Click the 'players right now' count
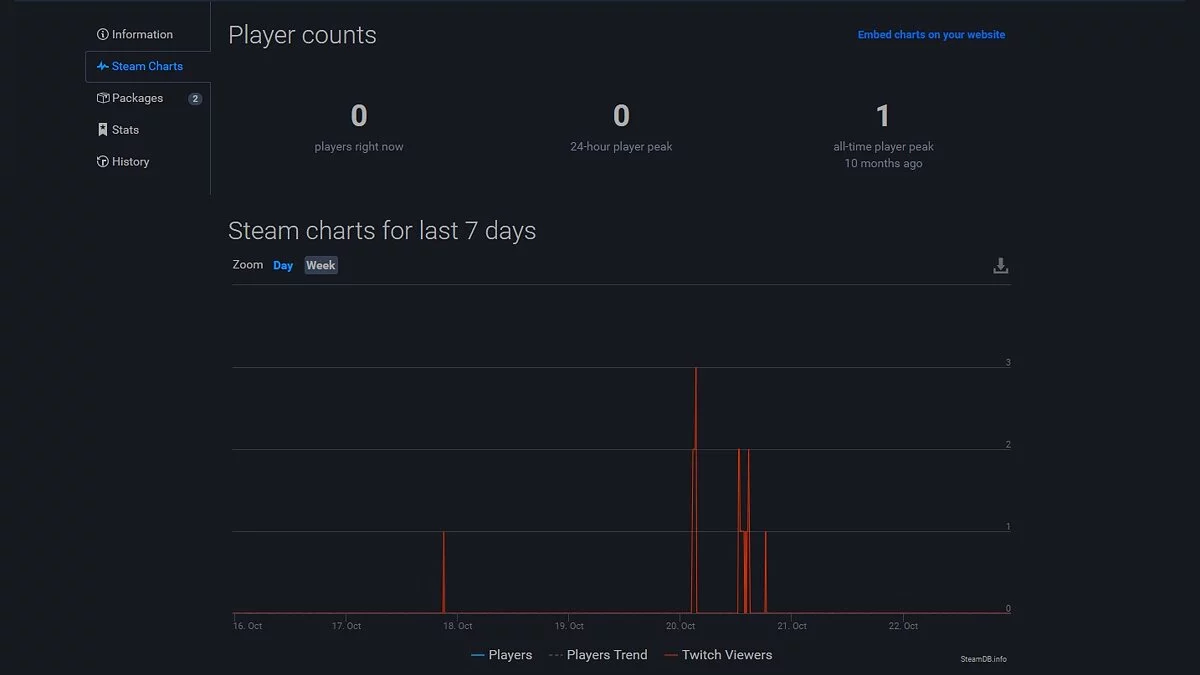Image resolution: width=1200 pixels, height=675 pixels. pyautogui.click(x=359, y=116)
